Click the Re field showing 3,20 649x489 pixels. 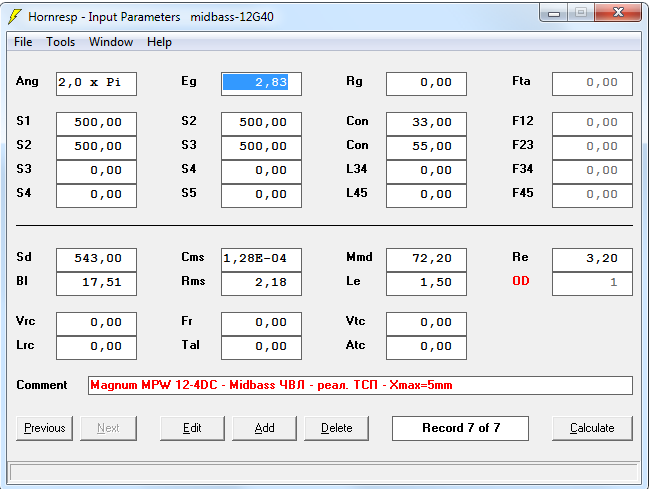click(x=592, y=260)
